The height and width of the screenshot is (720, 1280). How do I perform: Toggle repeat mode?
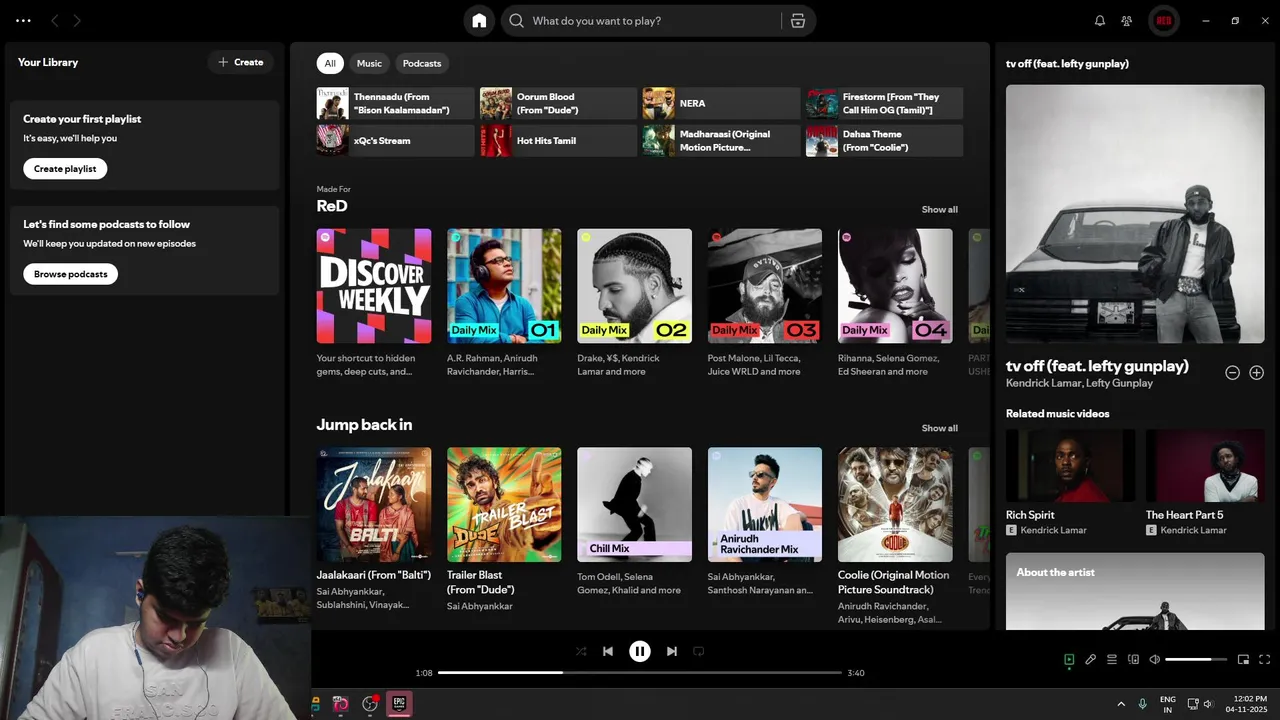pos(699,651)
